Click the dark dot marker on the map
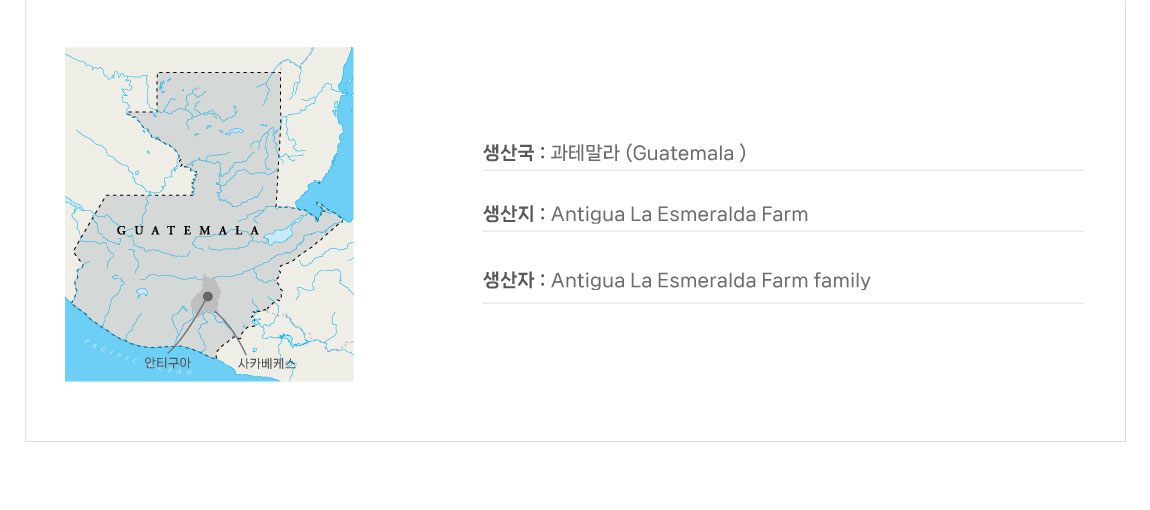 coord(208,296)
